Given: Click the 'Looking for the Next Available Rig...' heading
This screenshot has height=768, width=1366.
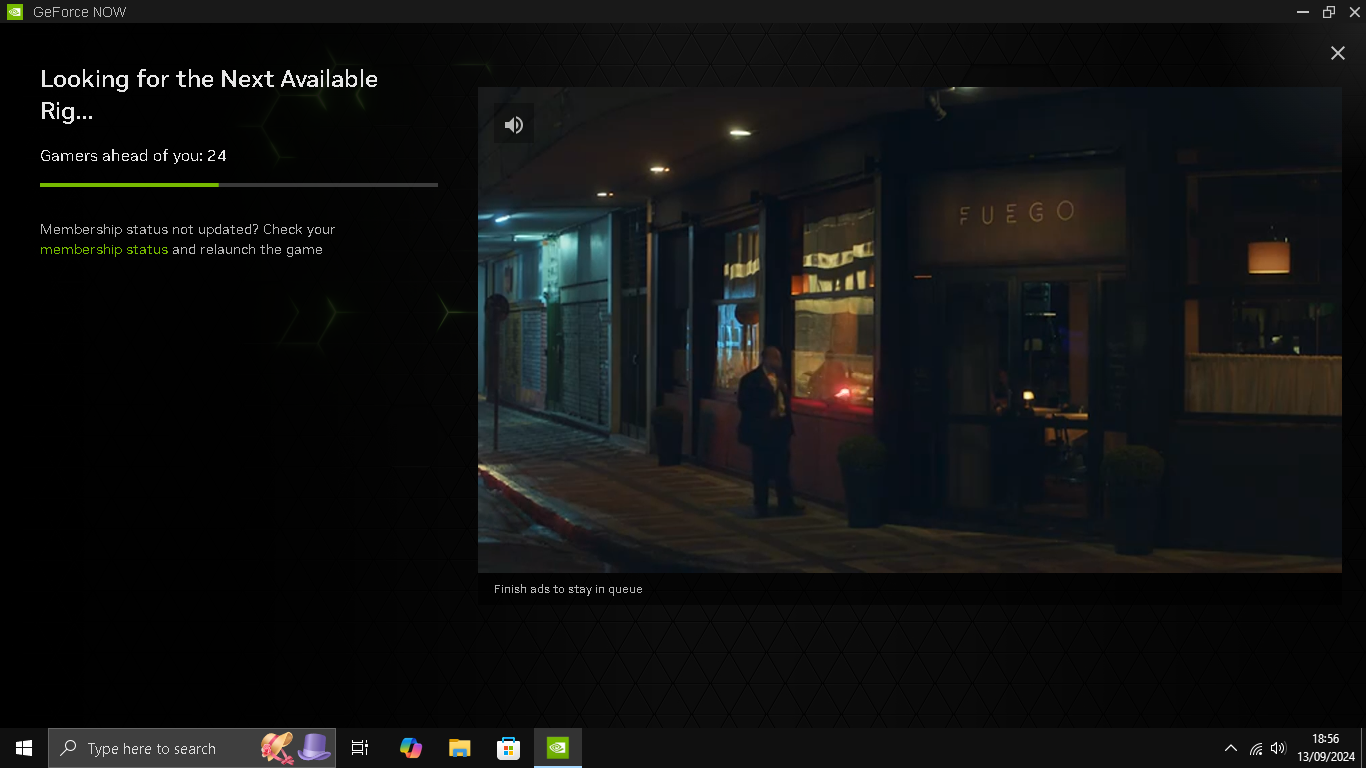Looking at the screenshot, I should point(209,95).
